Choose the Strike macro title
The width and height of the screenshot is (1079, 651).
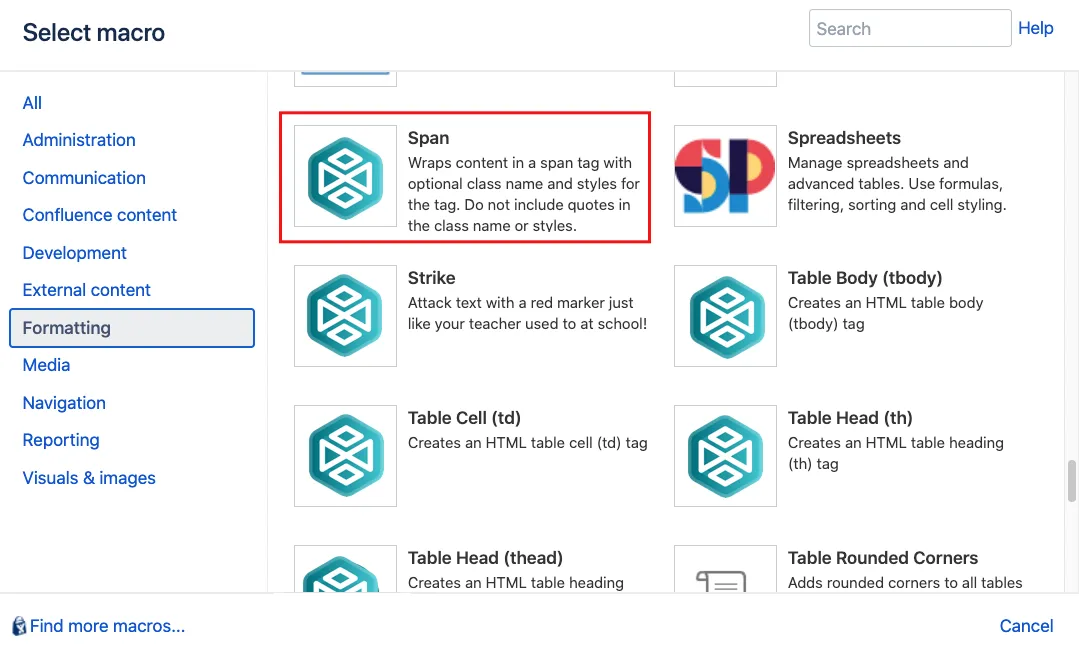(431, 278)
